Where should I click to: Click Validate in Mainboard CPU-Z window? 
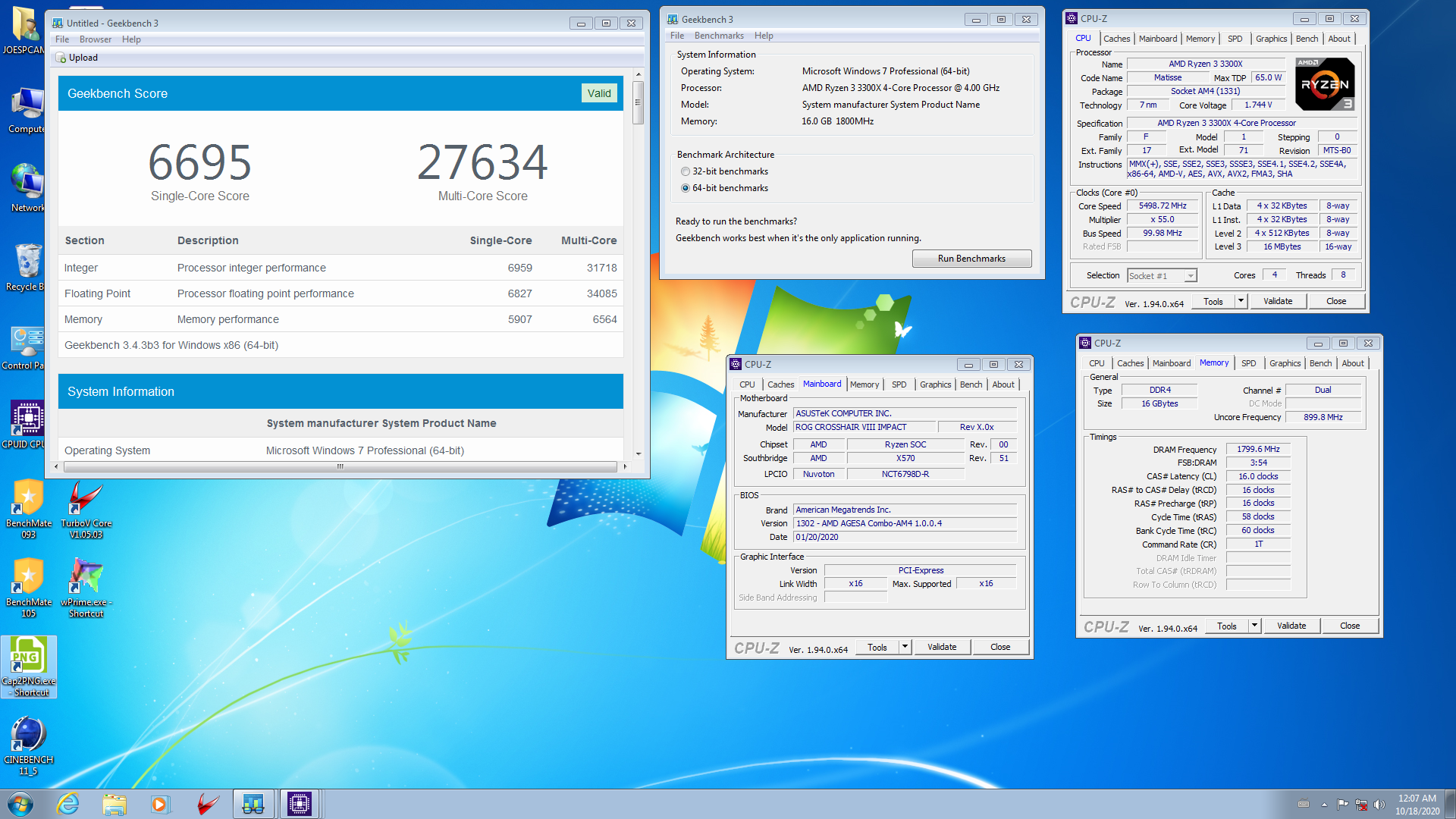click(x=942, y=647)
